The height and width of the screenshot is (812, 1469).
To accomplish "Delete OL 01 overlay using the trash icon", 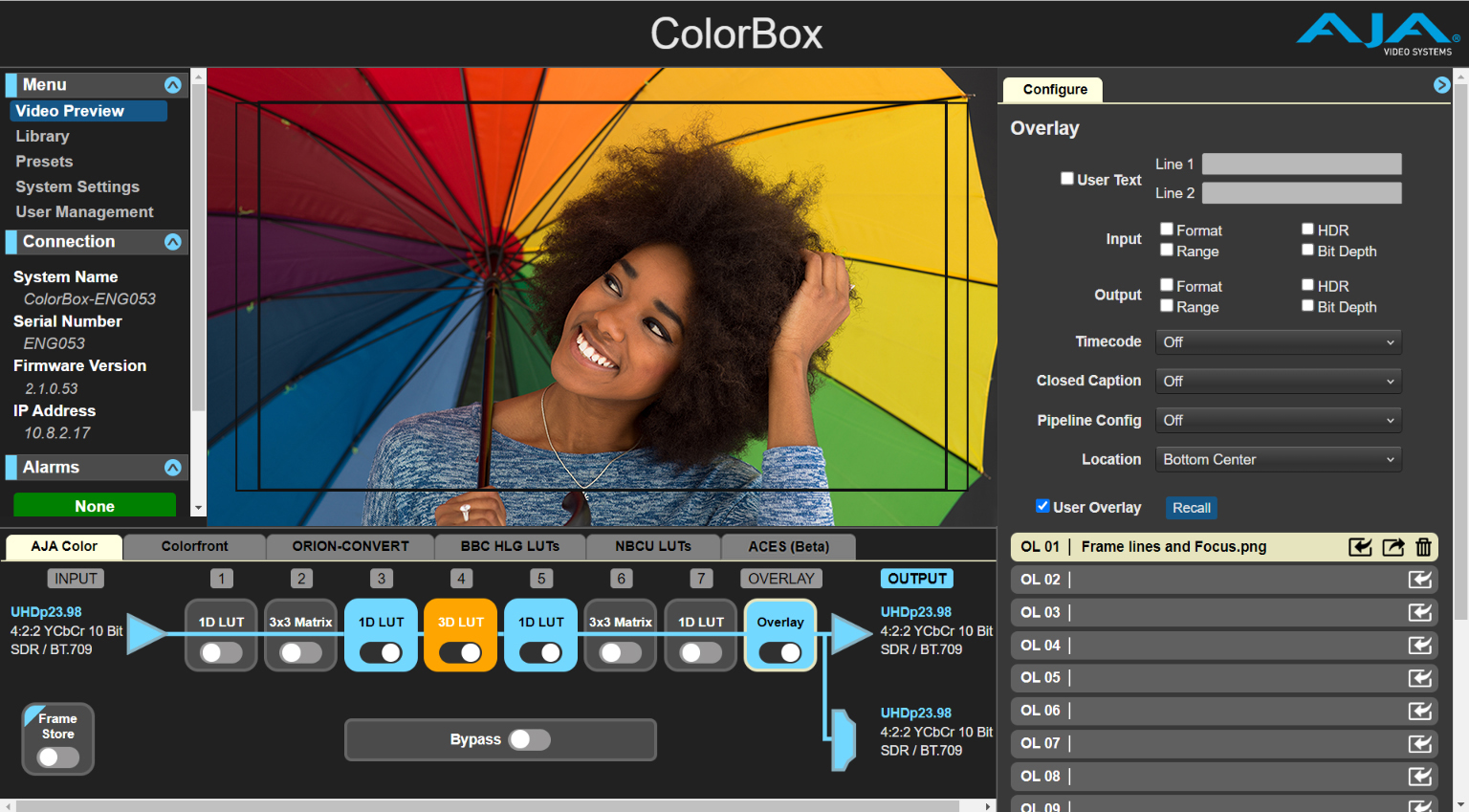I will coord(1424,547).
